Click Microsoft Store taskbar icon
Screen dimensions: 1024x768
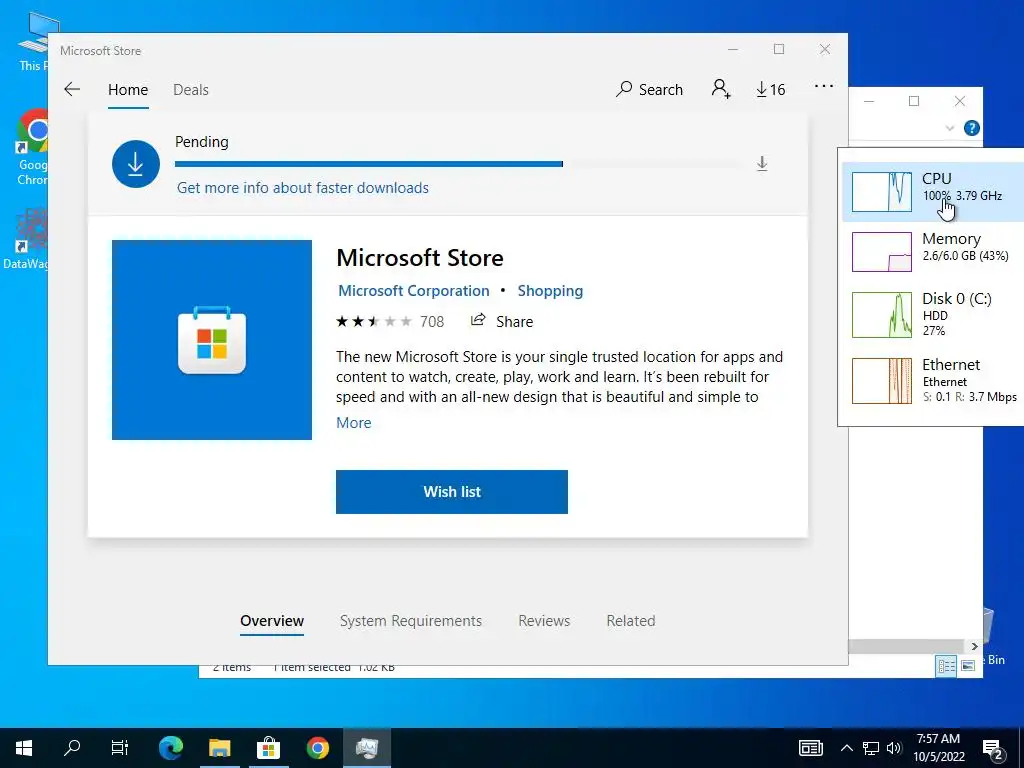pos(268,748)
